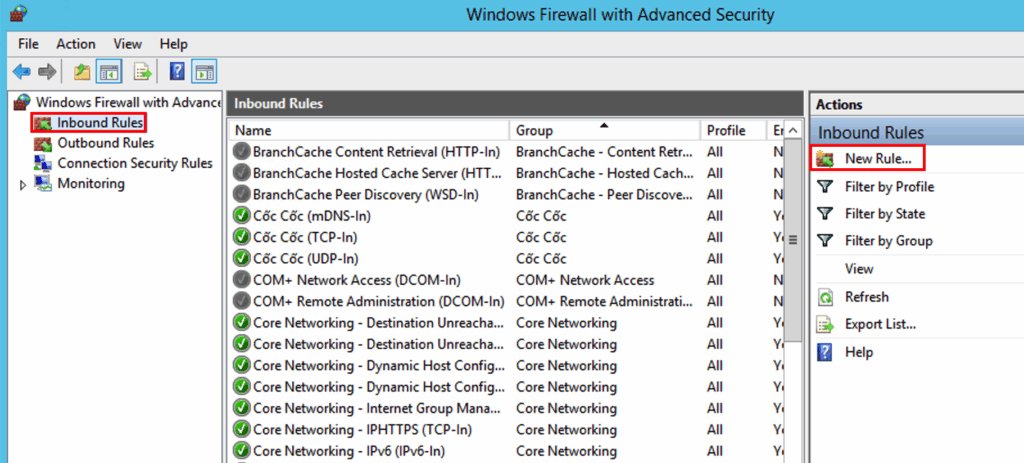The height and width of the screenshot is (463, 1024).
Task: Click Export List... in Actions pane
Action: click(880, 324)
